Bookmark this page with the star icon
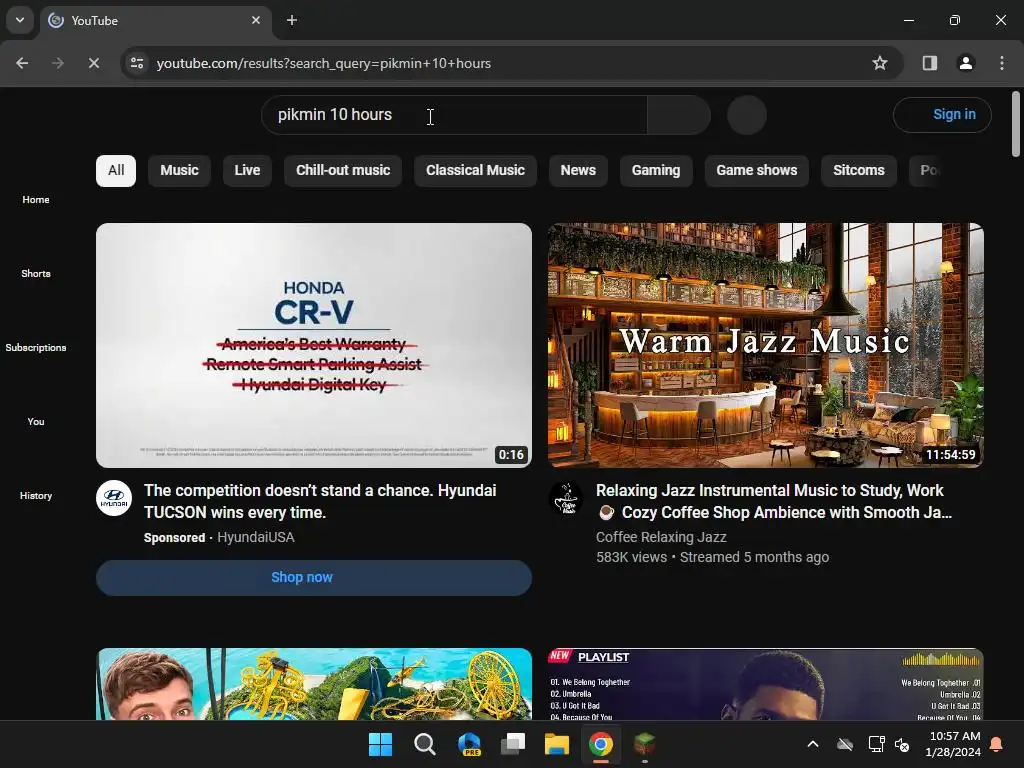1024x768 pixels. 880,63
